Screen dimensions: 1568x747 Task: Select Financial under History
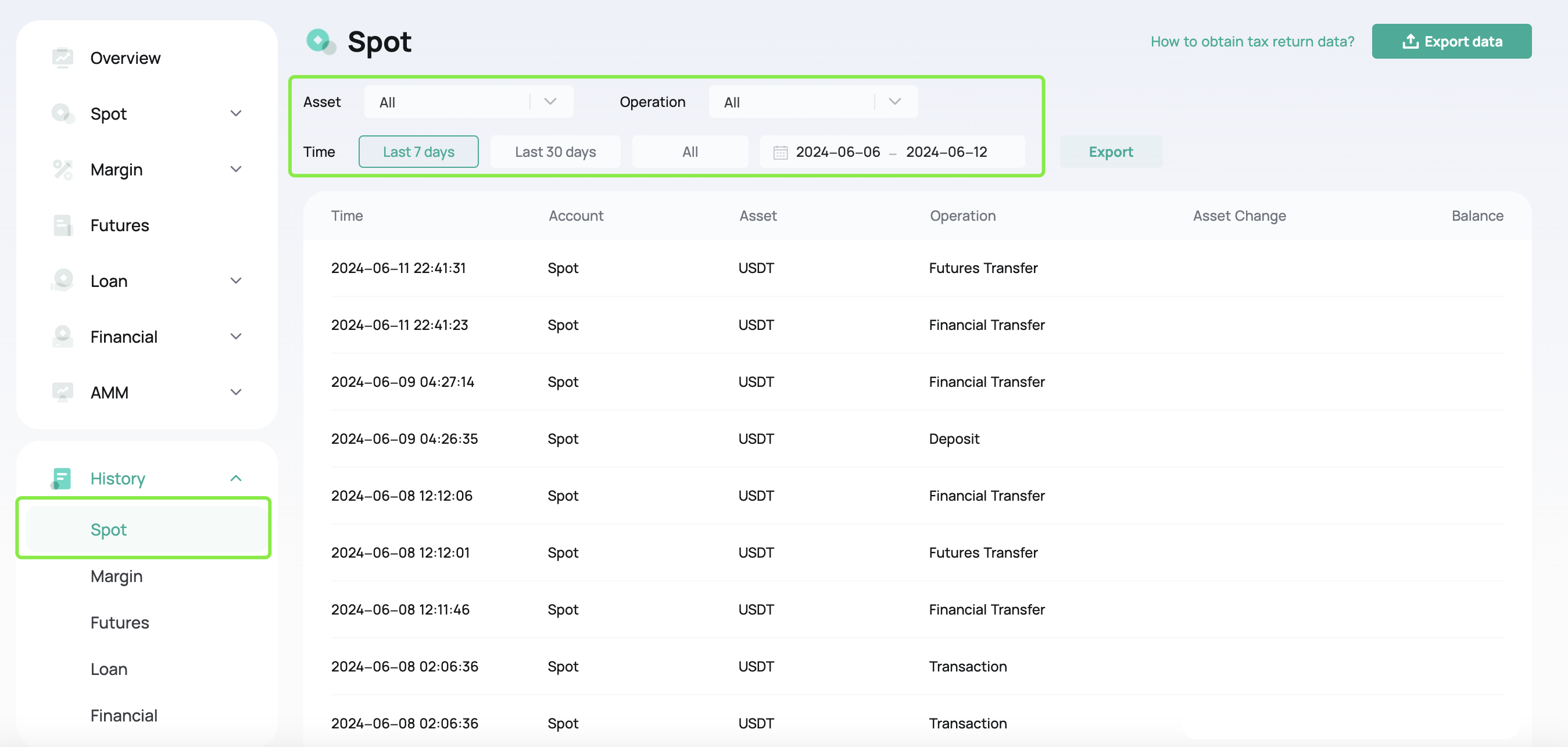coord(124,716)
